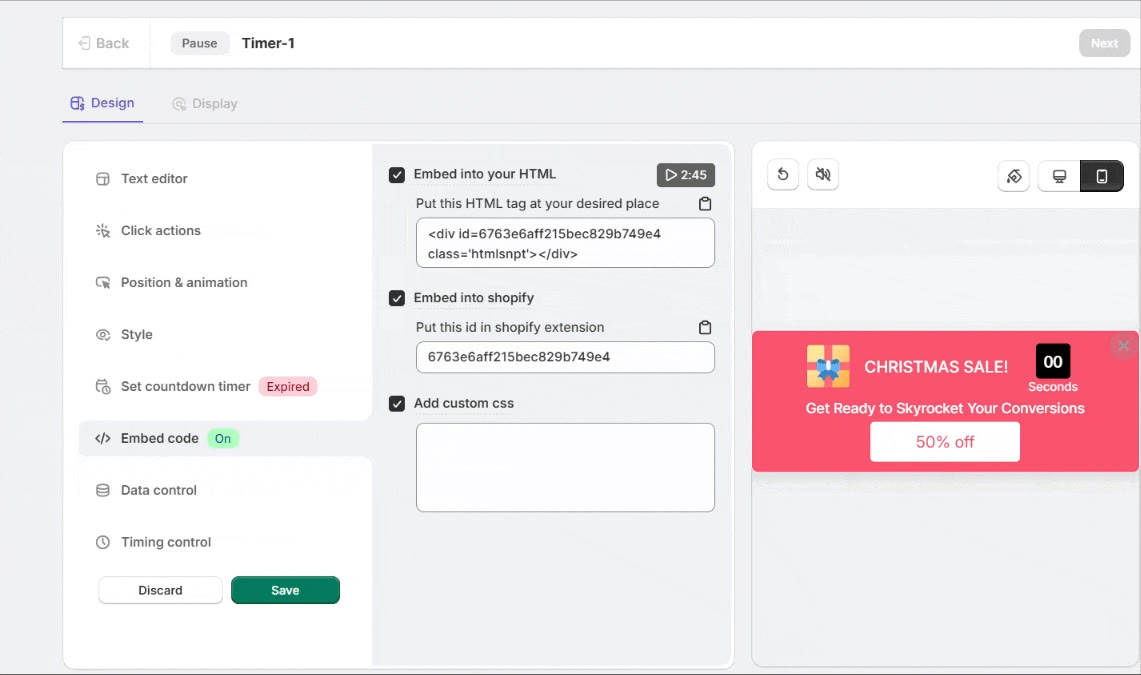Click the countdown timer clock icon

[x=103, y=386]
